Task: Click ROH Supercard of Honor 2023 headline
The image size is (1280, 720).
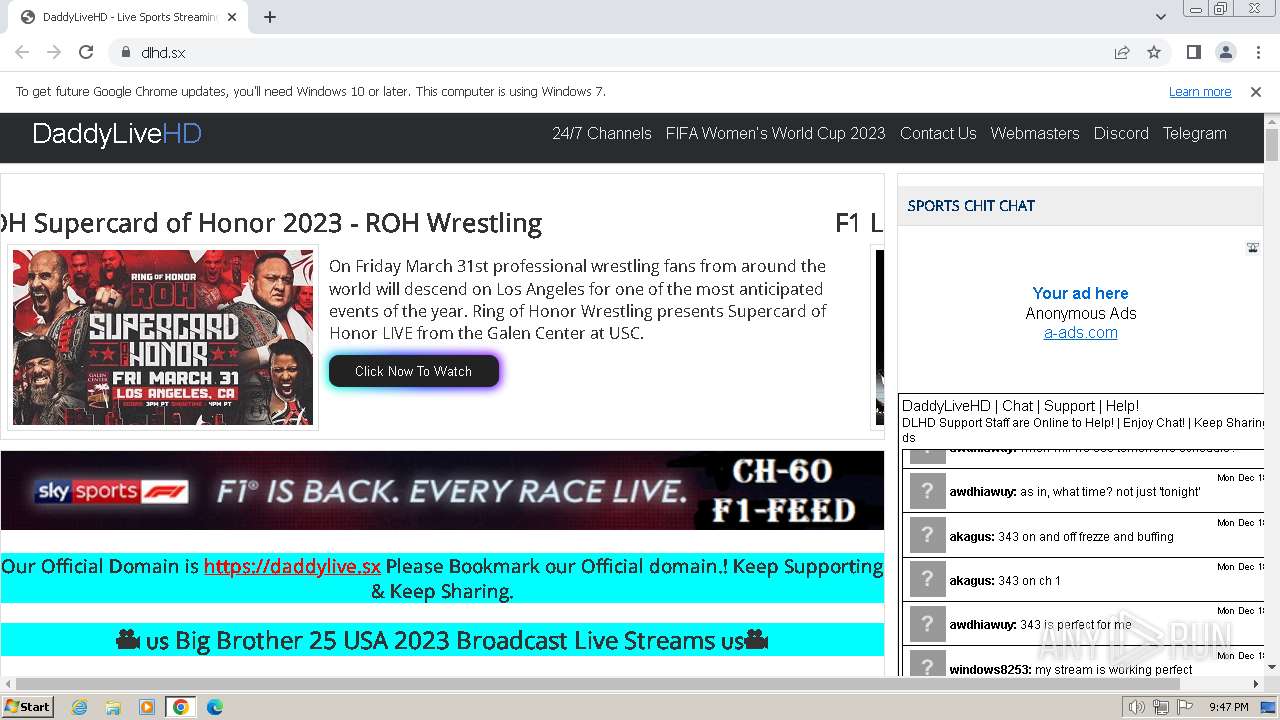Action: (x=271, y=222)
